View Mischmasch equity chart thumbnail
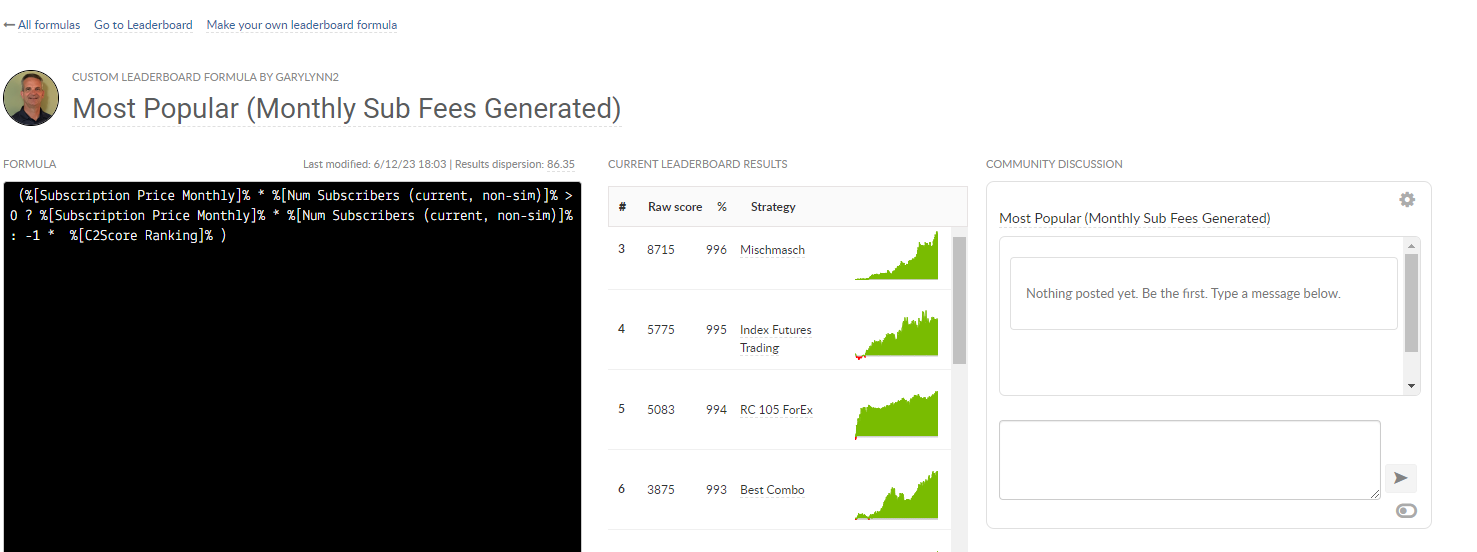 [897, 256]
